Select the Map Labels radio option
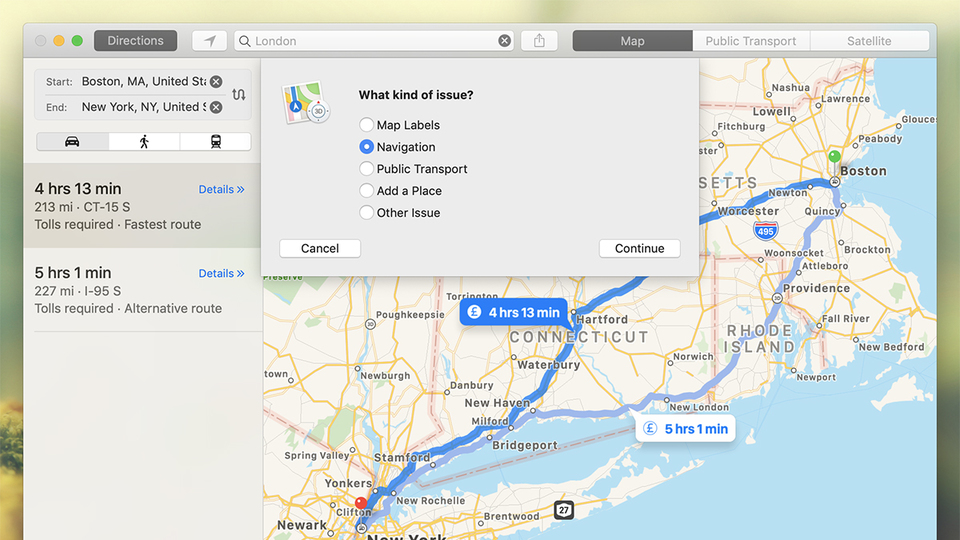This screenshot has height=540, width=960. (x=366, y=125)
